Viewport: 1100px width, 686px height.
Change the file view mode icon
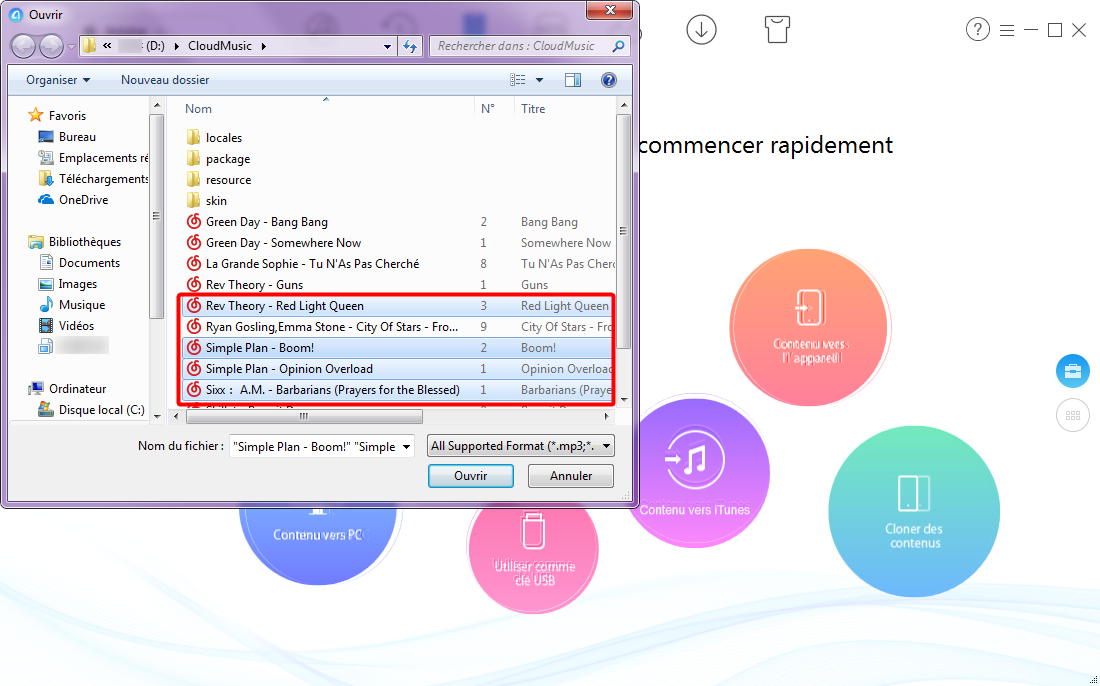518,80
